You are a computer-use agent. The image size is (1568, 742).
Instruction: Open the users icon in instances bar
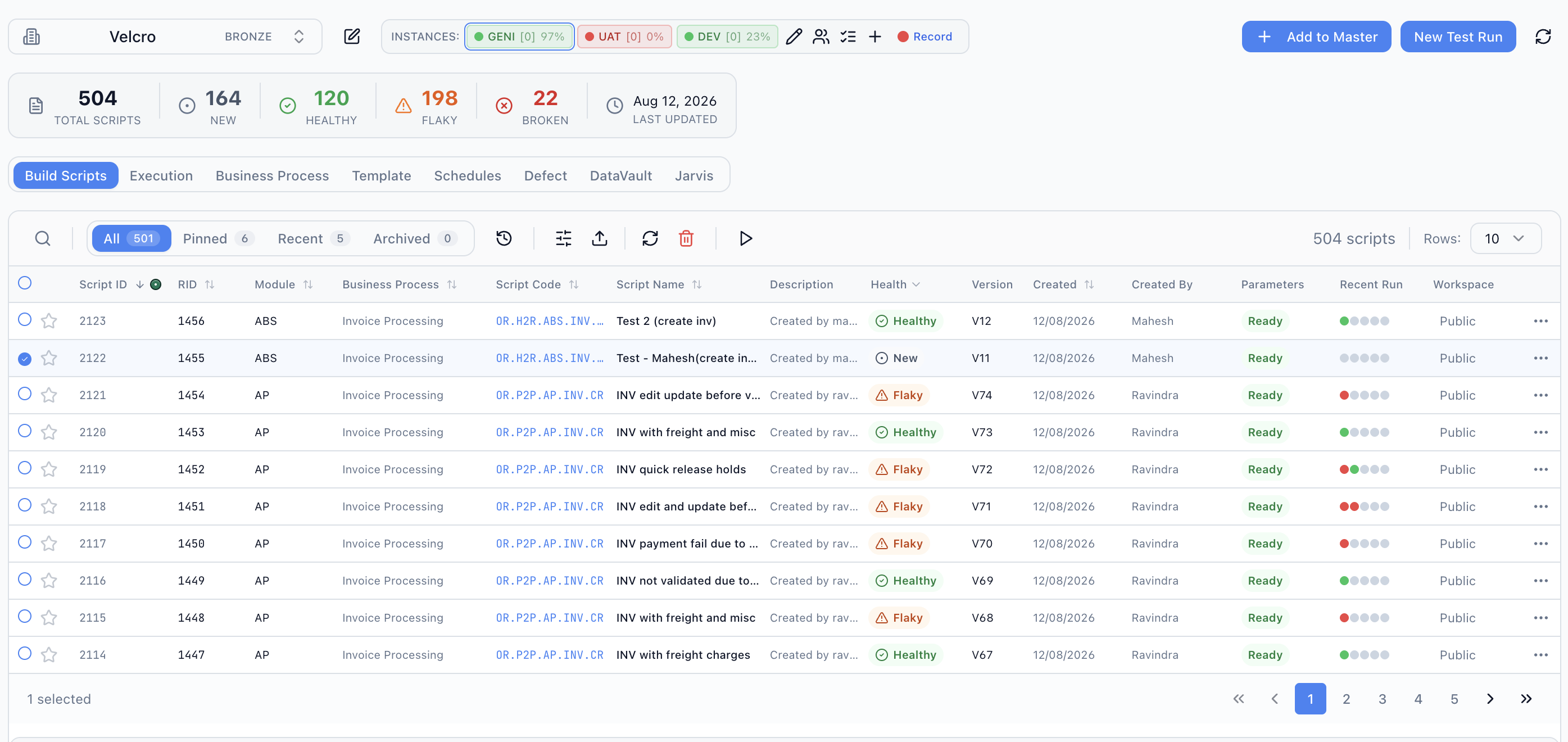pos(821,37)
